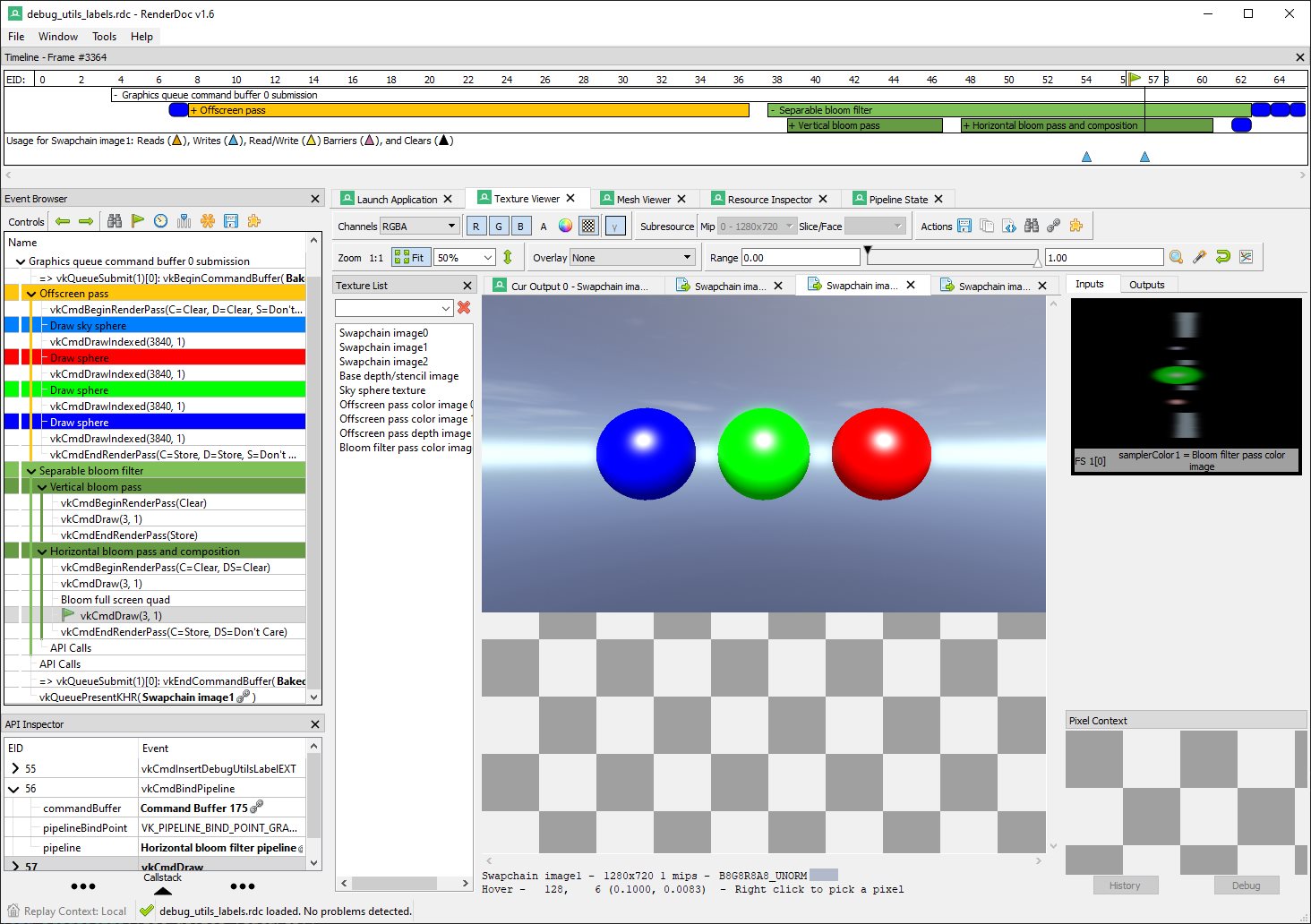Image resolution: width=1311 pixels, height=924 pixels.
Task: Open the Overlay dropdown
Action: coord(632,258)
